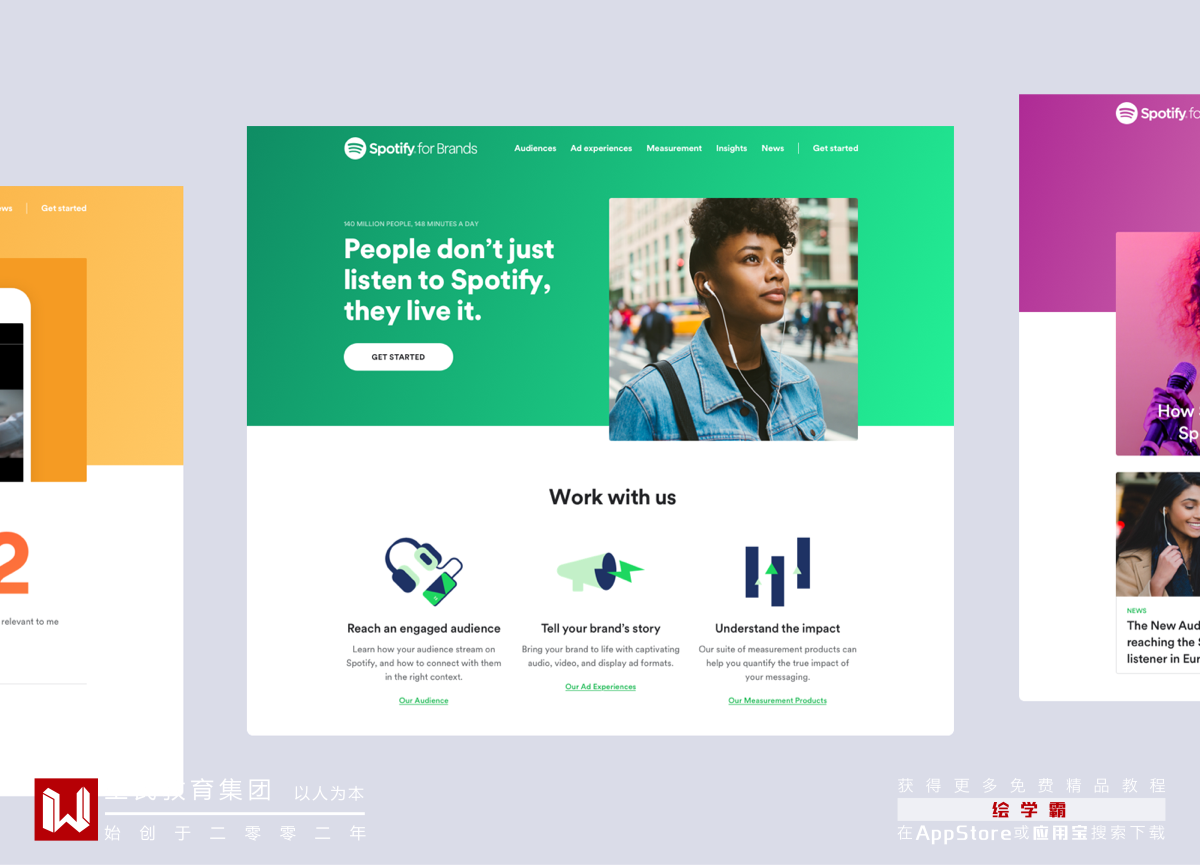Follow the Our Measurement Products link

pyautogui.click(x=777, y=701)
